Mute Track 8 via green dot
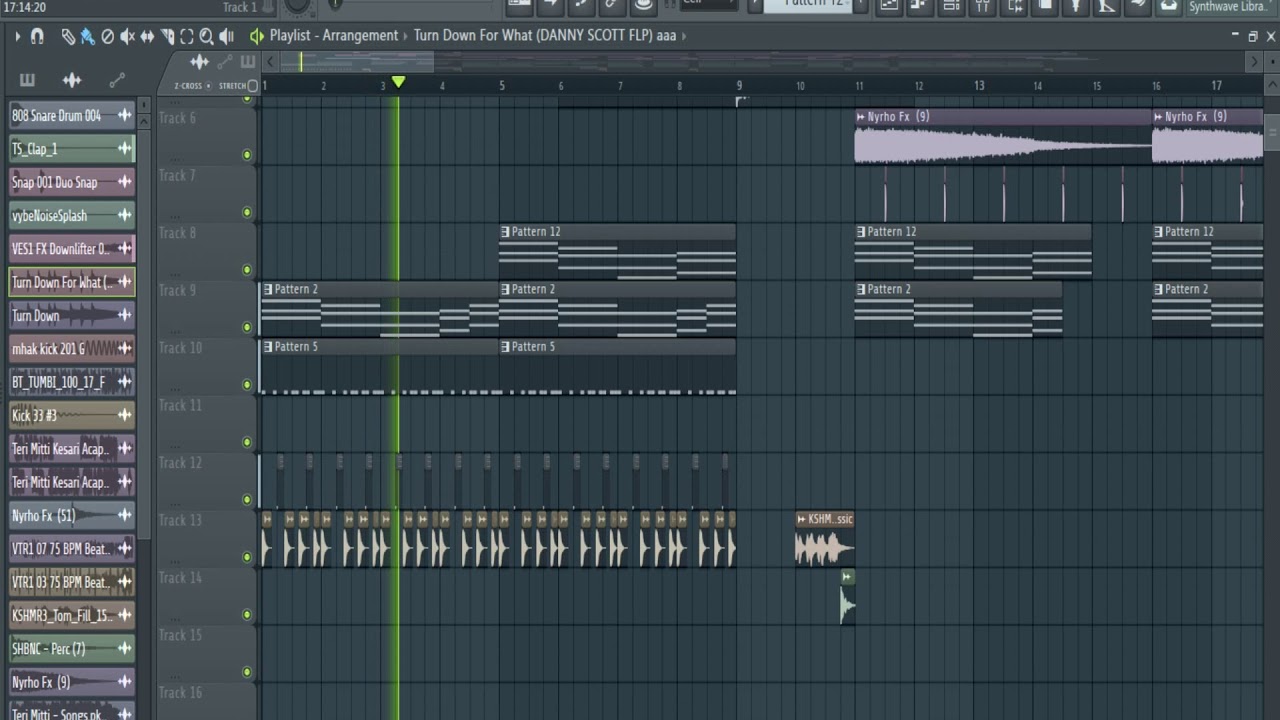 [x=247, y=270]
